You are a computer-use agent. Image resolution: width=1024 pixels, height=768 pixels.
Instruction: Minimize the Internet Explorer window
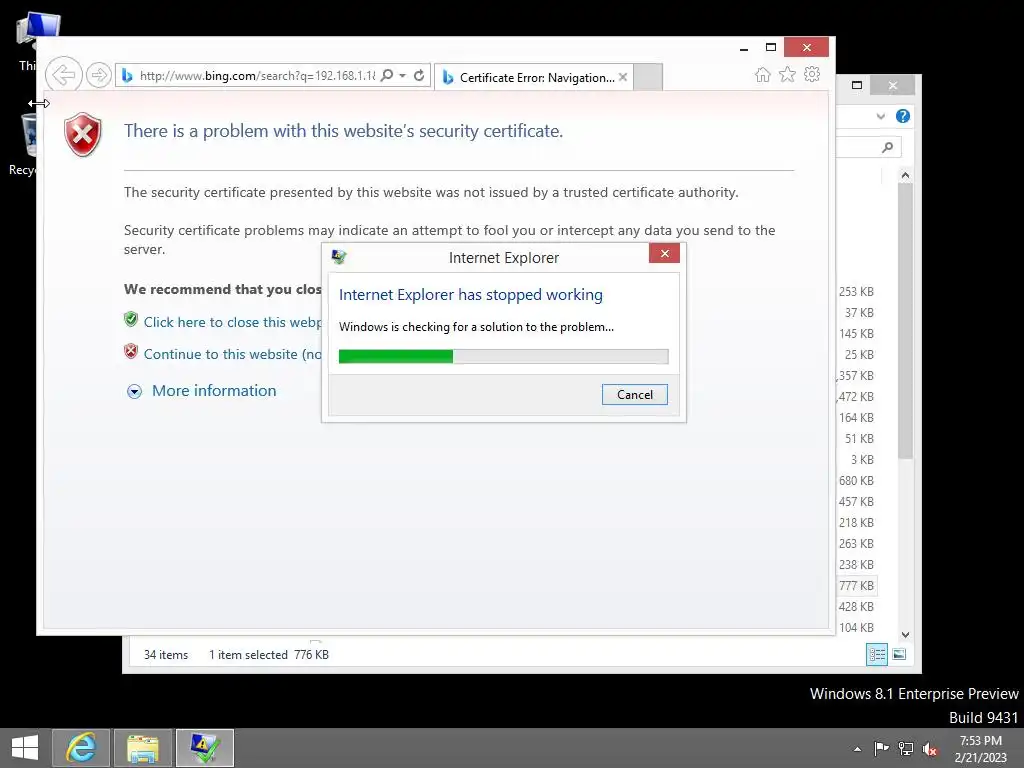tap(744, 48)
